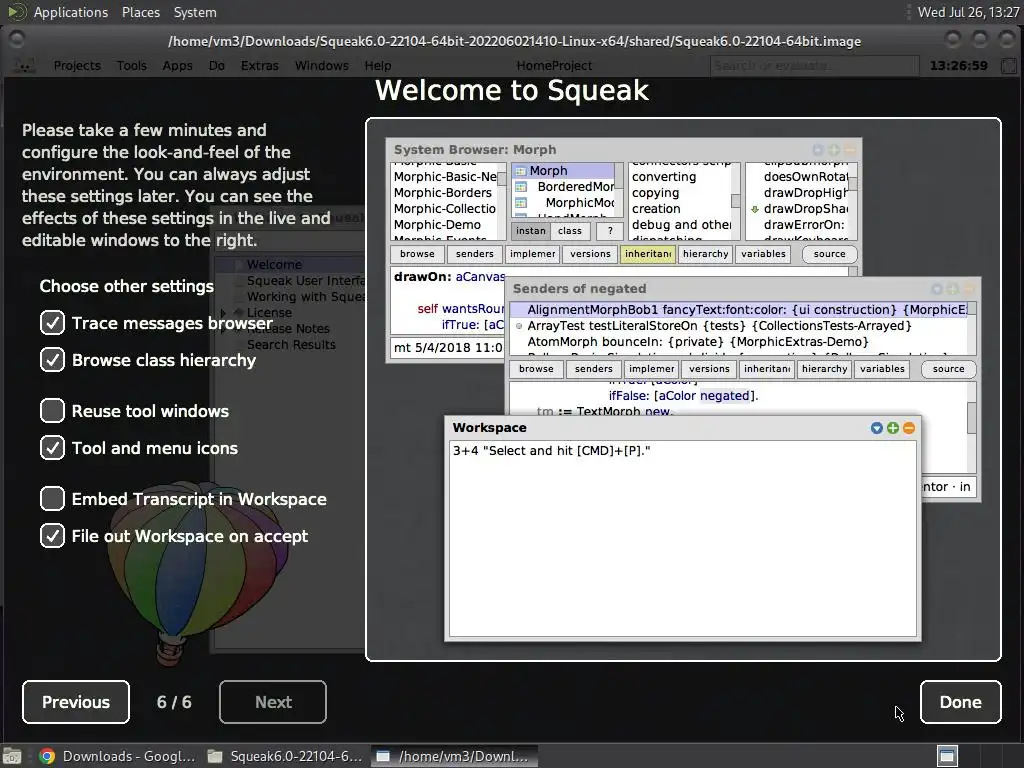Click browse button in System Browser
The height and width of the screenshot is (768, 1024).
417,254
